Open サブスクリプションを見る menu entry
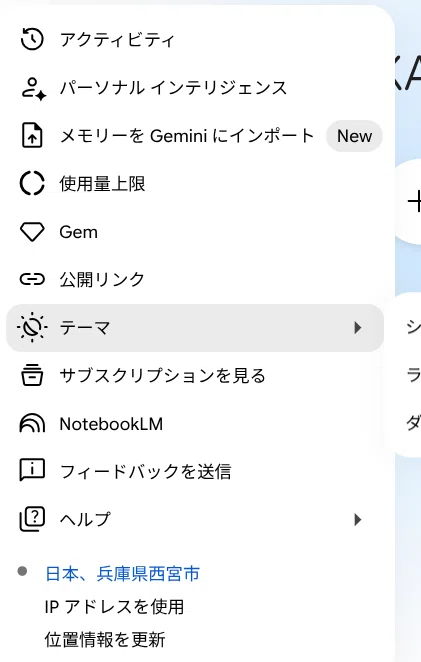Viewport: 421px width, 662px height. [195, 375]
